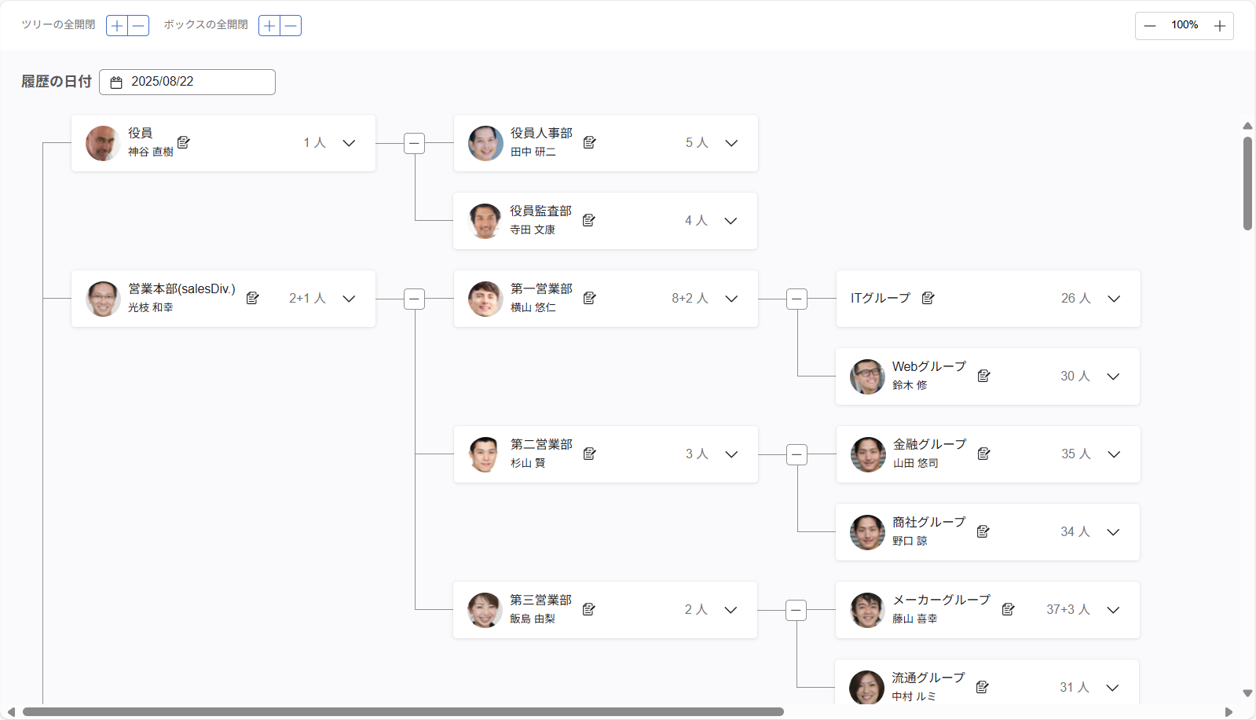The image size is (1256, 720).
Task: Click calendar icon in the date field
Action: coord(116,82)
